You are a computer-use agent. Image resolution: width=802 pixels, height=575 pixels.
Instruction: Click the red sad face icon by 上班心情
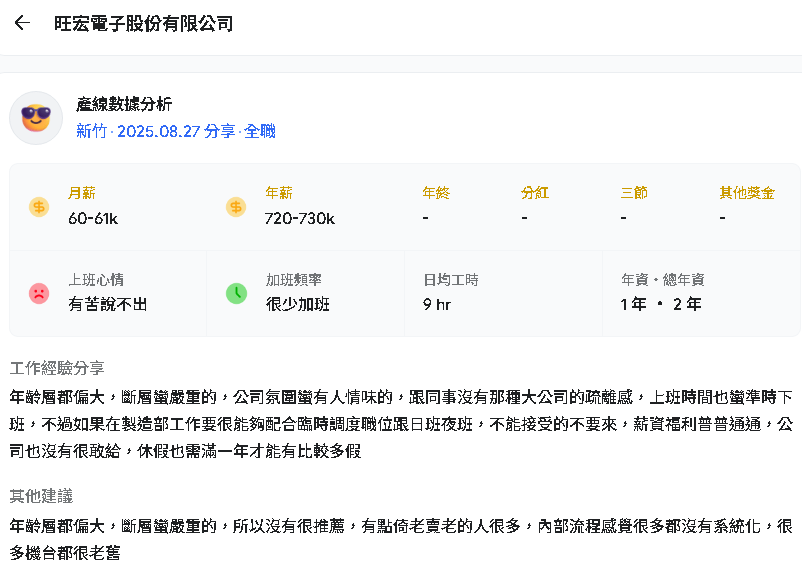[39, 294]
